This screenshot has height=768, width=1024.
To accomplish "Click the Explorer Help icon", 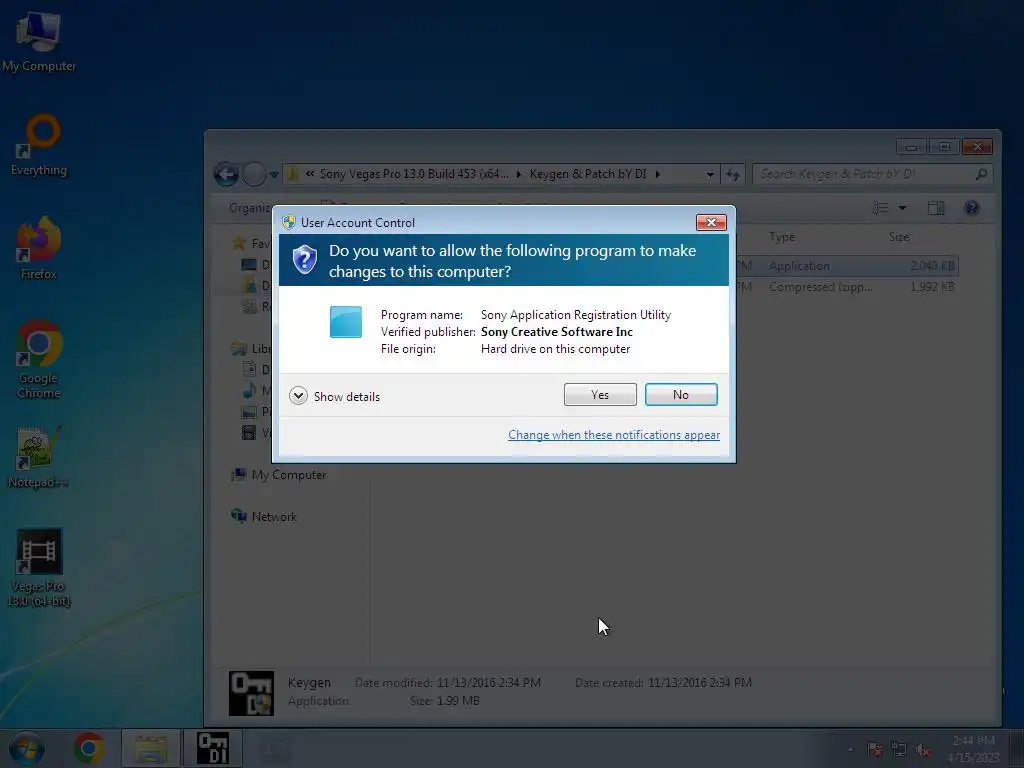I will coord(972,208).
